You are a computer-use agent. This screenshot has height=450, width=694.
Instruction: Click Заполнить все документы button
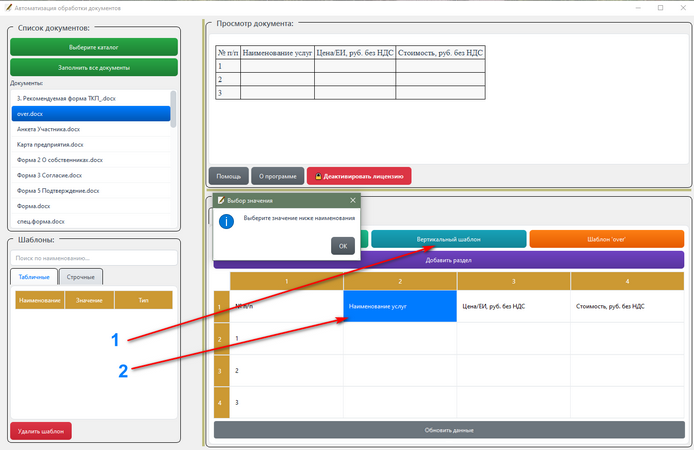[94, 68]
